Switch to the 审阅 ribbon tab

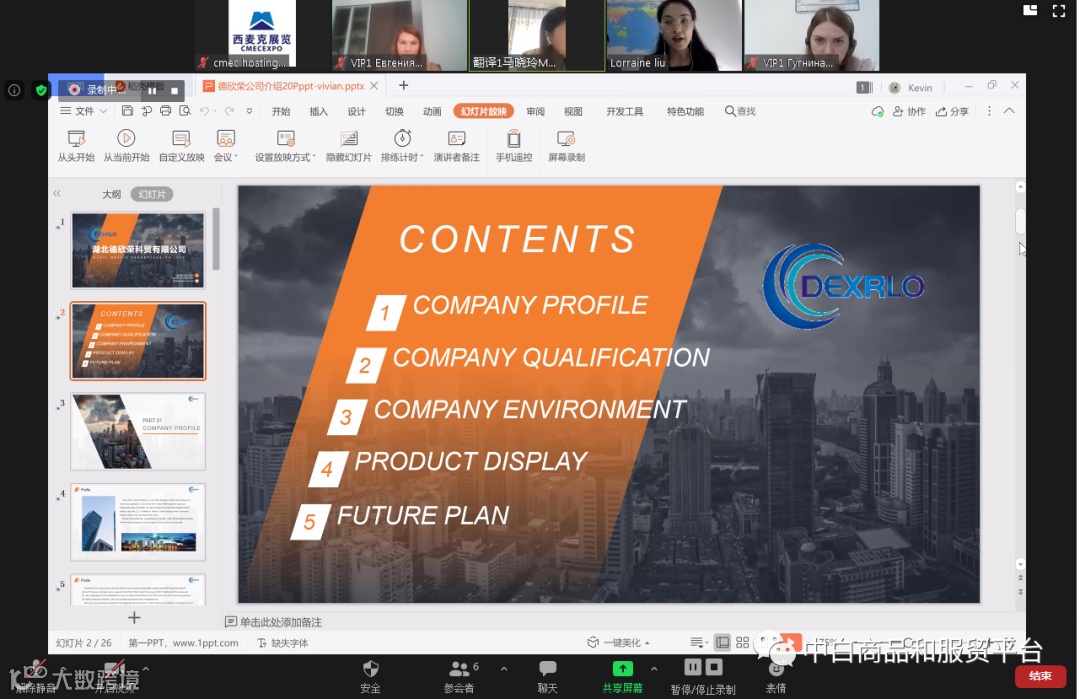[x=535, y=112]
